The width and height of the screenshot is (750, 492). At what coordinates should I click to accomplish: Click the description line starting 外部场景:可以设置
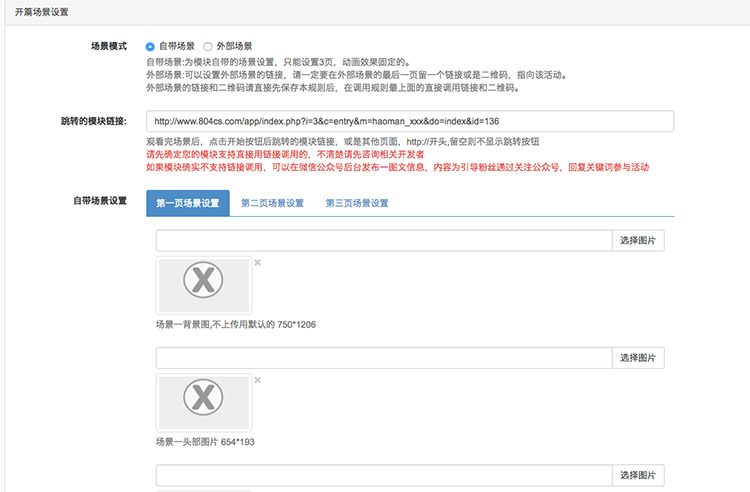click(356, 75)
